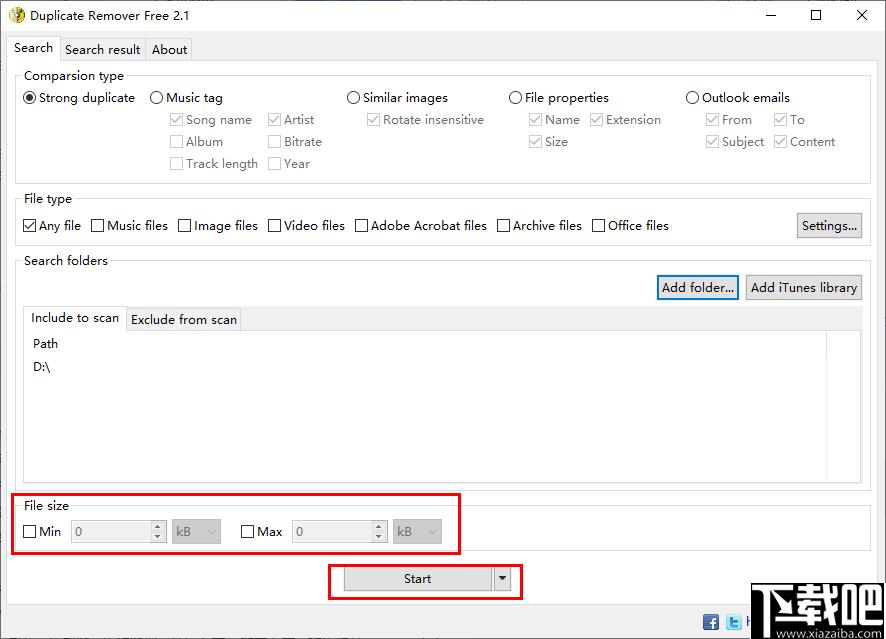886x639 pixels.
Task: Decrease the Max size value with down arrow
Action: tap(379, 537)
